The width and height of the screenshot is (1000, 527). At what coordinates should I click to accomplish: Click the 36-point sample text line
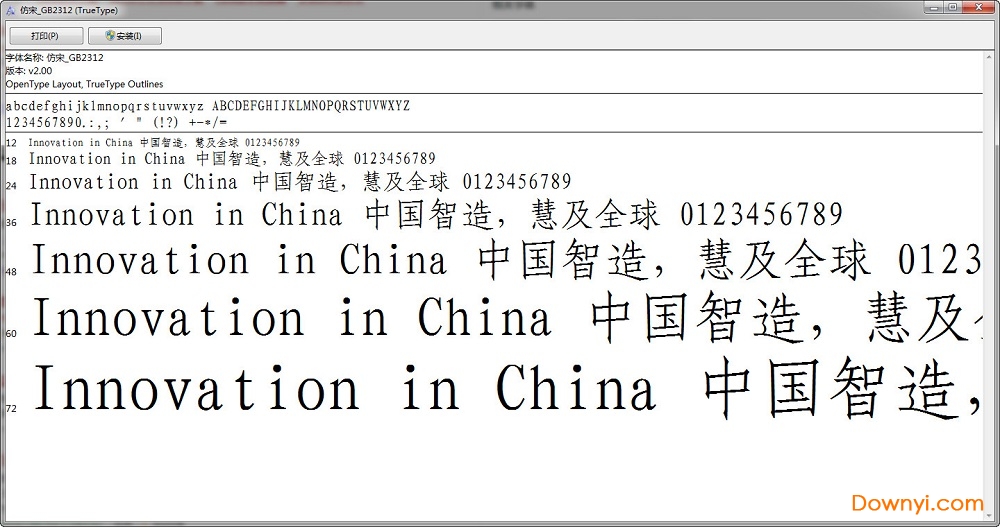click(x=437, y=214)
